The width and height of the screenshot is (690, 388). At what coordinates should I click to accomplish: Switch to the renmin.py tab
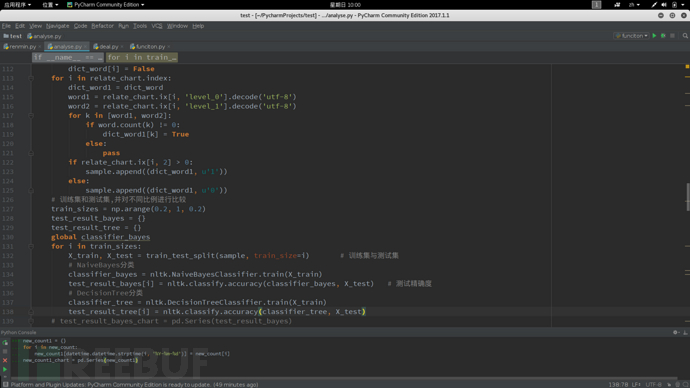coord(22,47)
